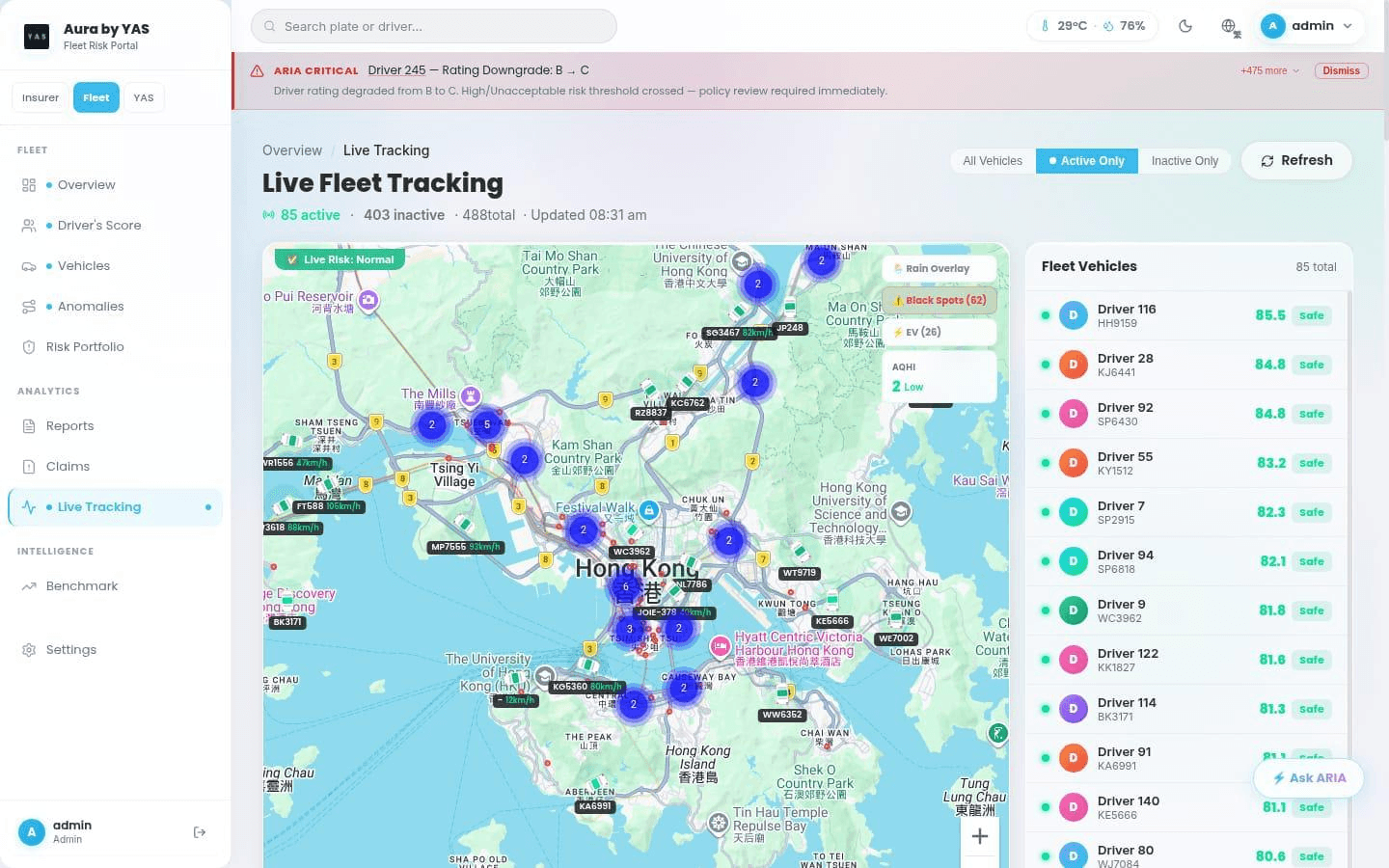Screen dimensions: 1389x868
Task: Select Driver 92 SP6430 row
Action: (x=1188, y=414)
